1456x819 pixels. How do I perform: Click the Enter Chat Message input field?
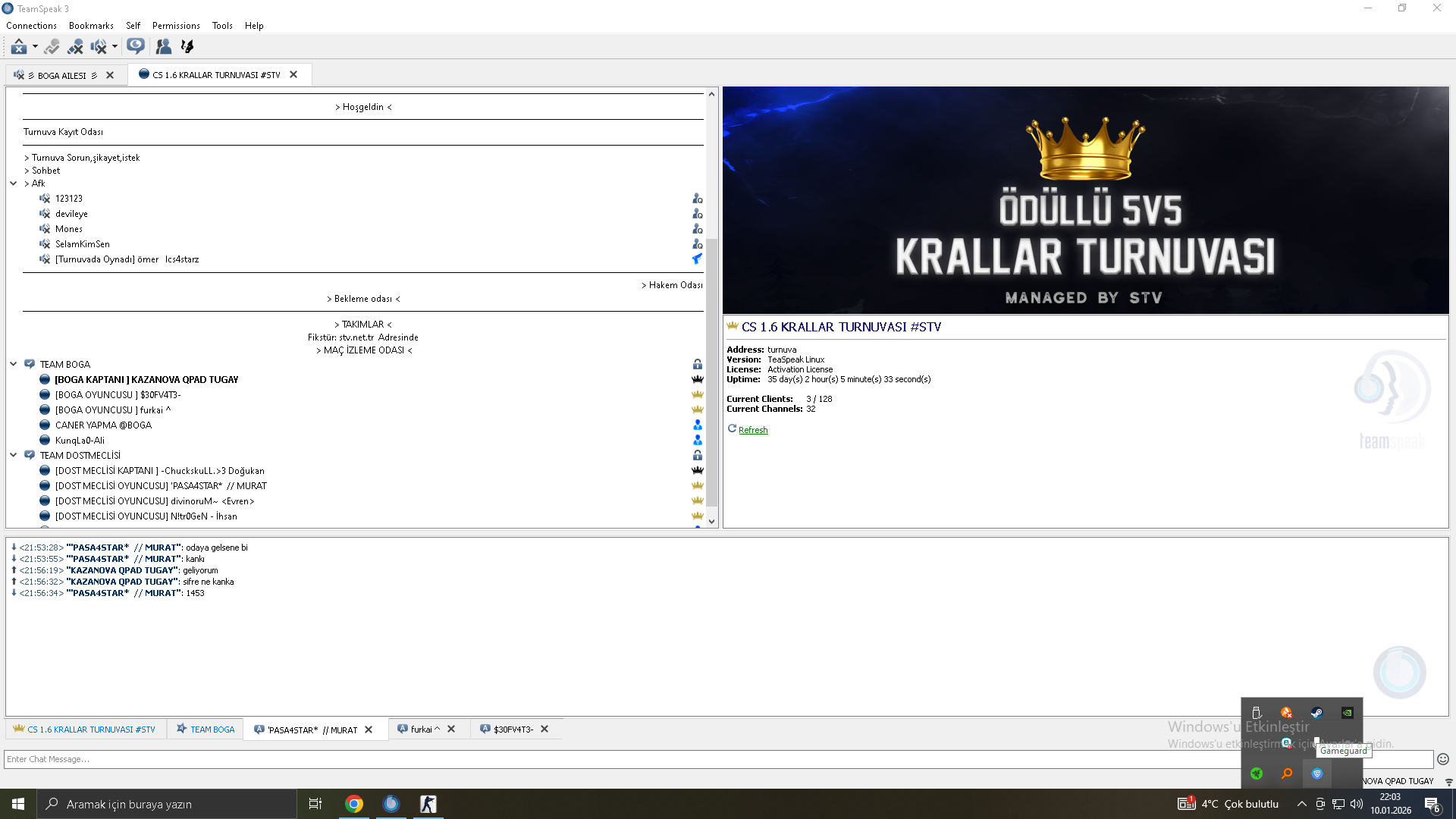point(719,759)
